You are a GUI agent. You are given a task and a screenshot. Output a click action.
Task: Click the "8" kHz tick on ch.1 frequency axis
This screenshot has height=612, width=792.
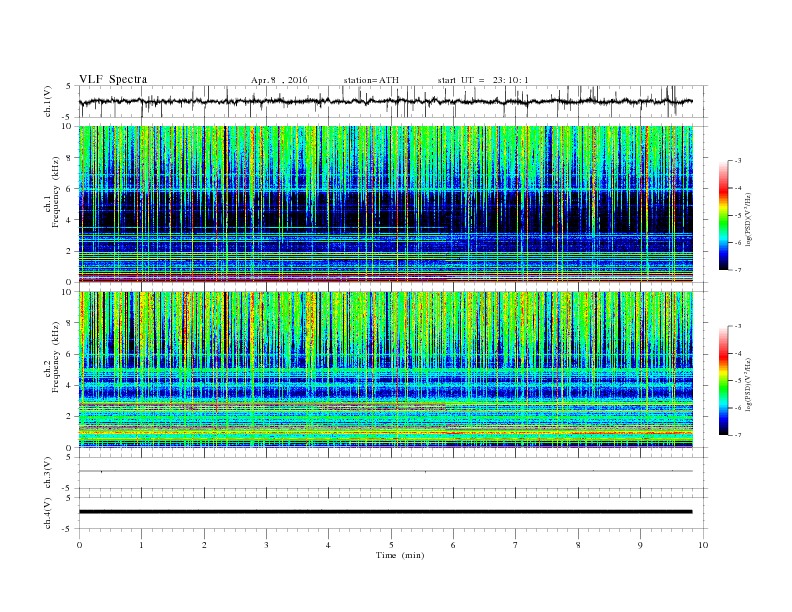pyautogui.click(x=70, y=158)
